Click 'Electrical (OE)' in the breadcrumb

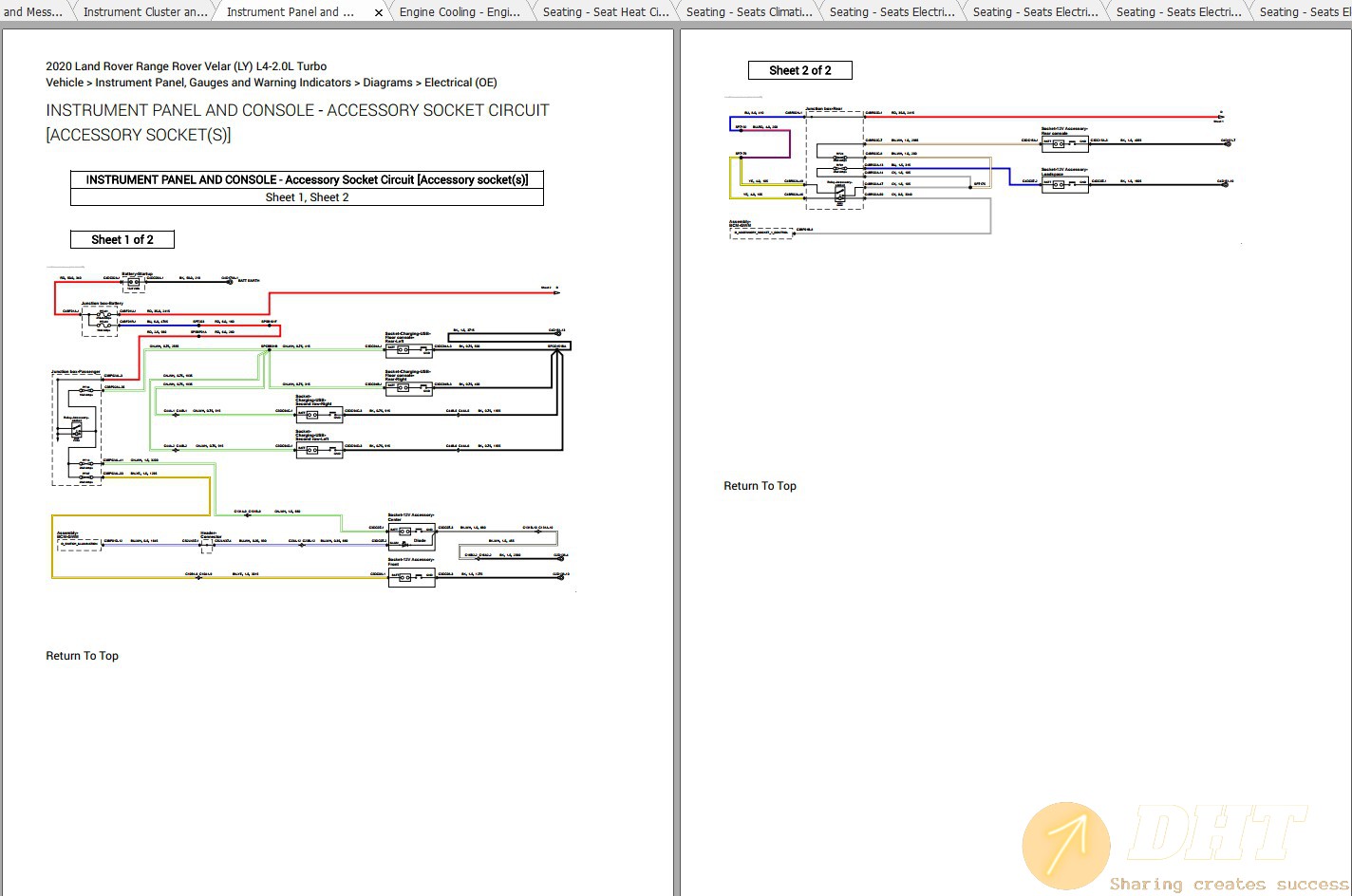pyautogui.click(x=460, y=83)
